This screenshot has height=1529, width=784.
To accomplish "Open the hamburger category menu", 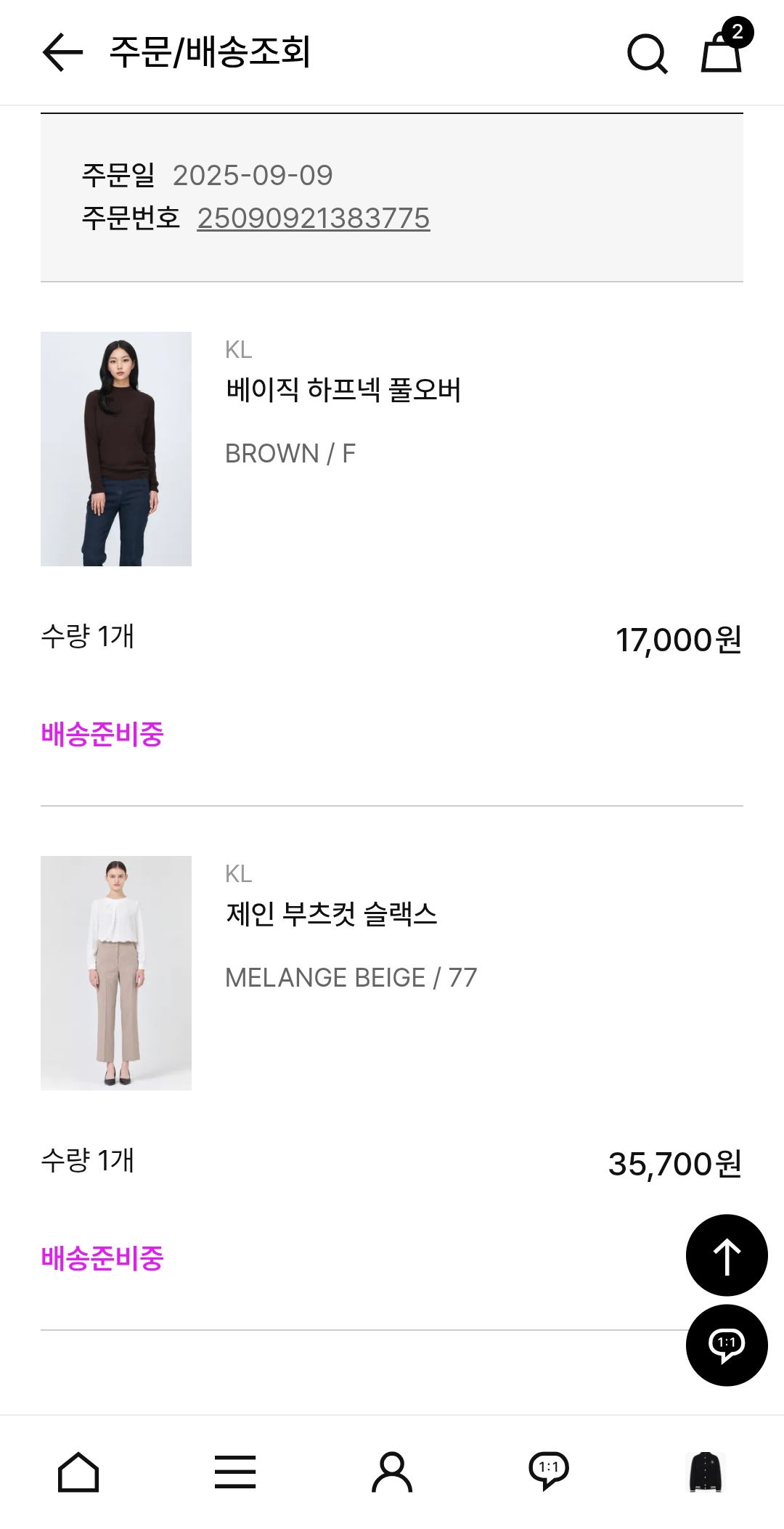I will coord(235,1472).
